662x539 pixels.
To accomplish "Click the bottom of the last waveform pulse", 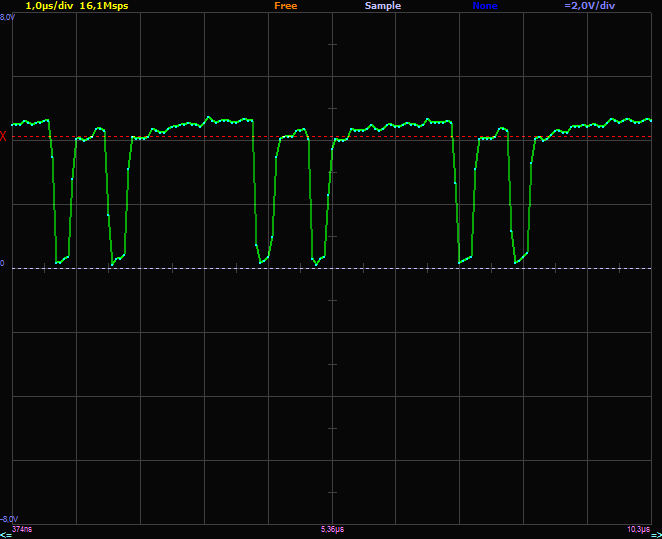I will coord(520,260).
